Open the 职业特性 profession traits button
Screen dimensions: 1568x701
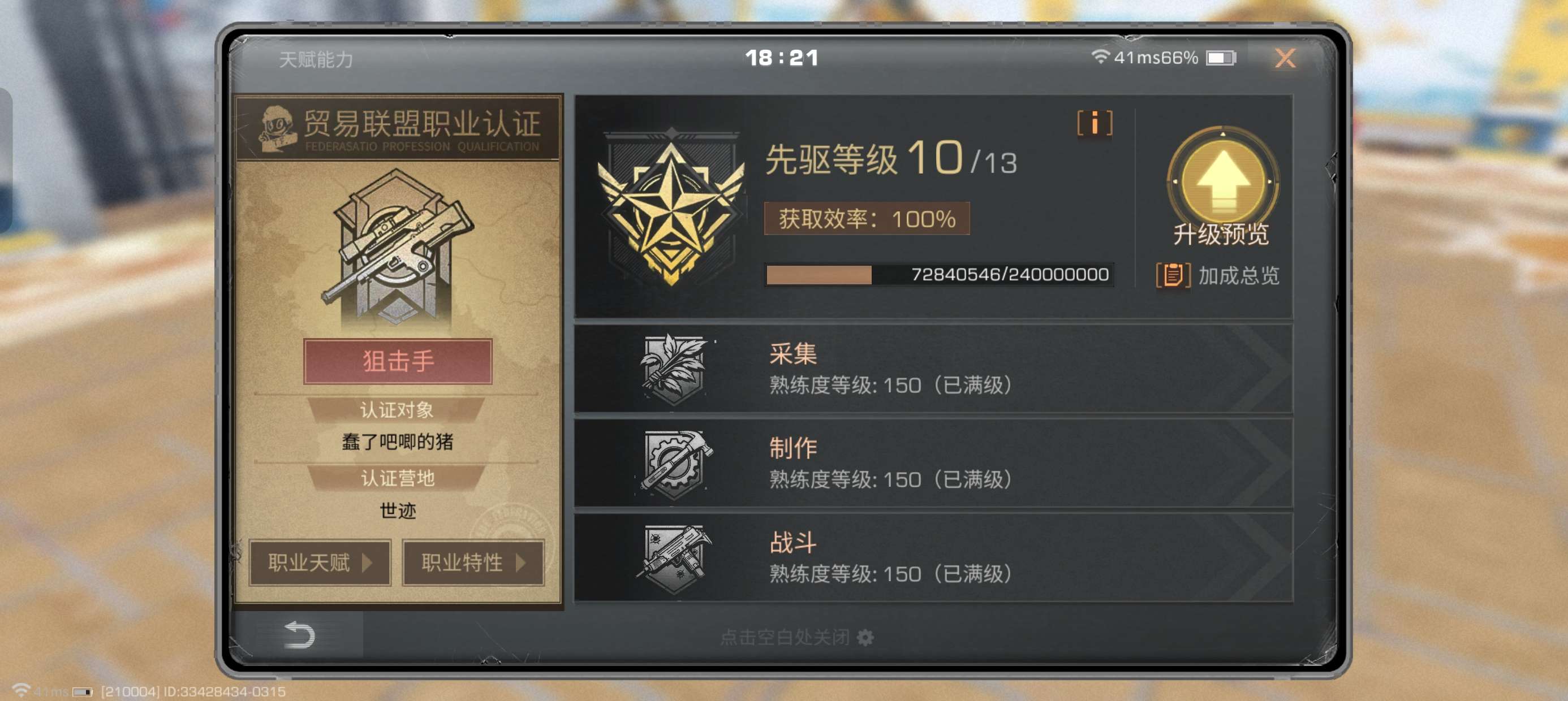coord(473,562)
